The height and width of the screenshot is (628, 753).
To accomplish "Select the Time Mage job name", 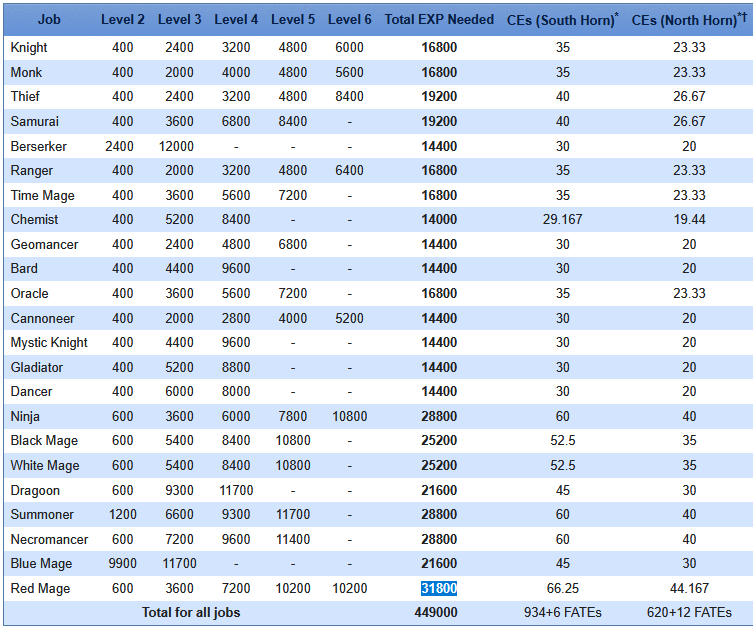I will pos(42,195).
